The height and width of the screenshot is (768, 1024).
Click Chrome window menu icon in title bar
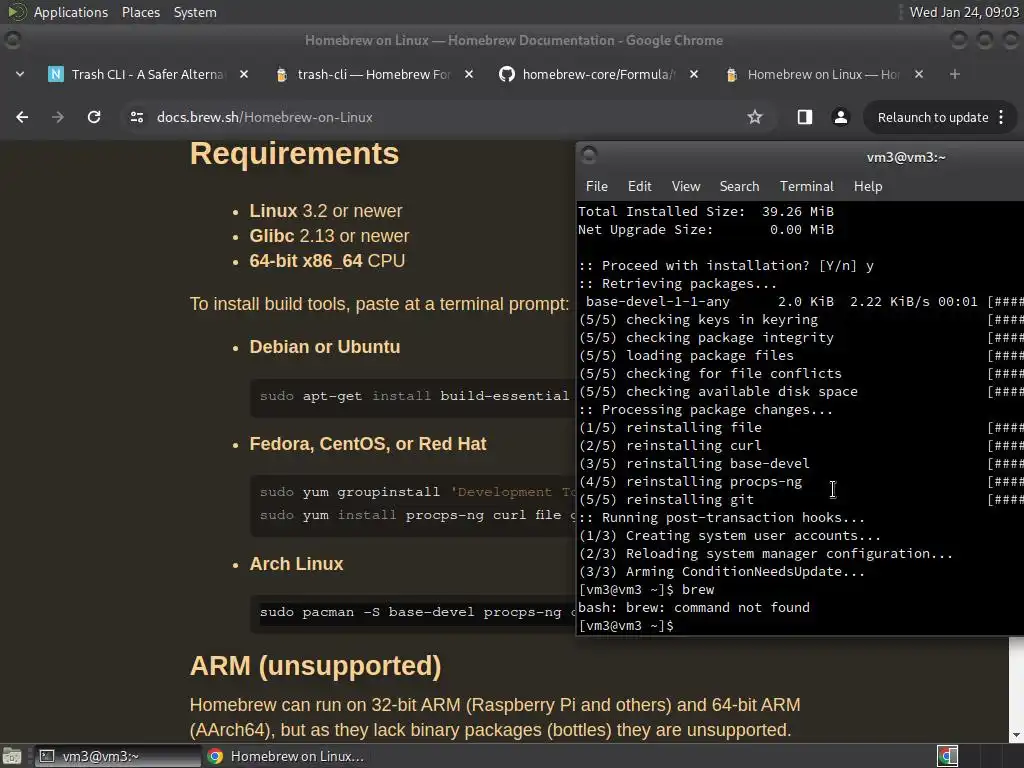(12, 40)
